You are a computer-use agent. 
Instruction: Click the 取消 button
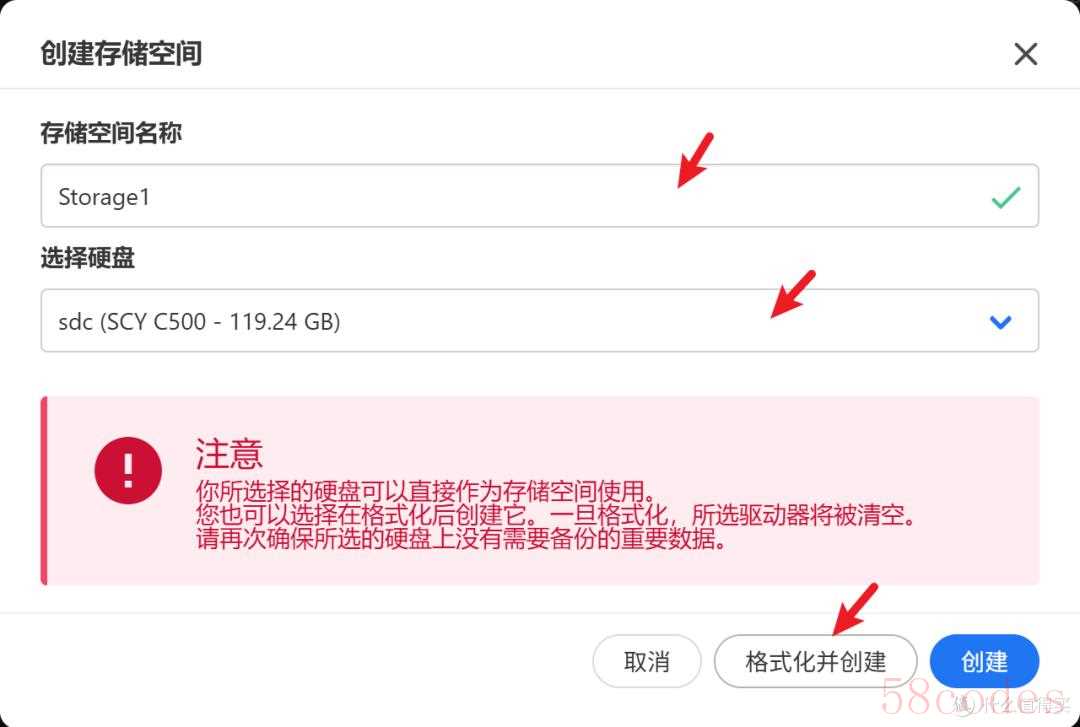pyautogui.click(x=647, y=662)
